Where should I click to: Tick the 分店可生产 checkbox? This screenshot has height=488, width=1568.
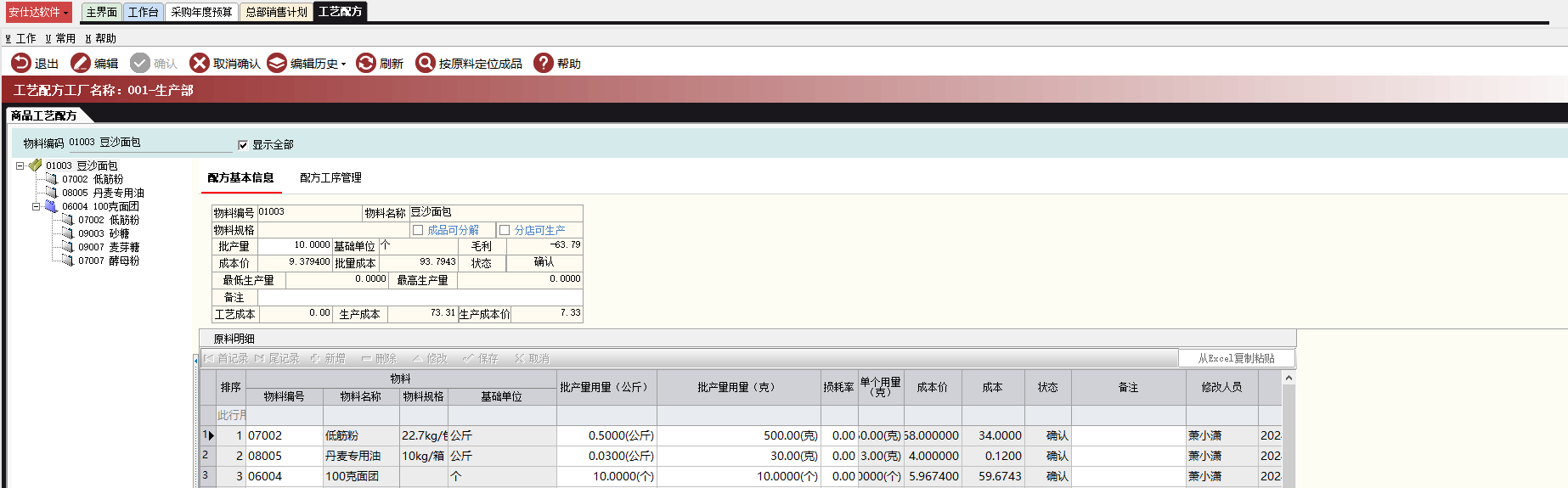(x=505, y=230)
